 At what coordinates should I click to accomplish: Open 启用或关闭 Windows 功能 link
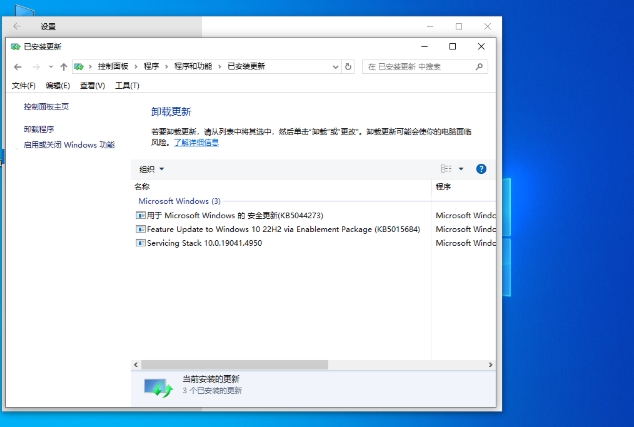point(69,145)
